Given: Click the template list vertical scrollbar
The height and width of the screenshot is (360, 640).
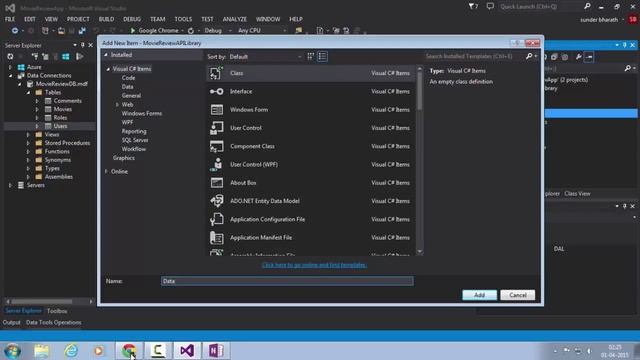Looking at the screenshot, I should [x=420, y=160].
